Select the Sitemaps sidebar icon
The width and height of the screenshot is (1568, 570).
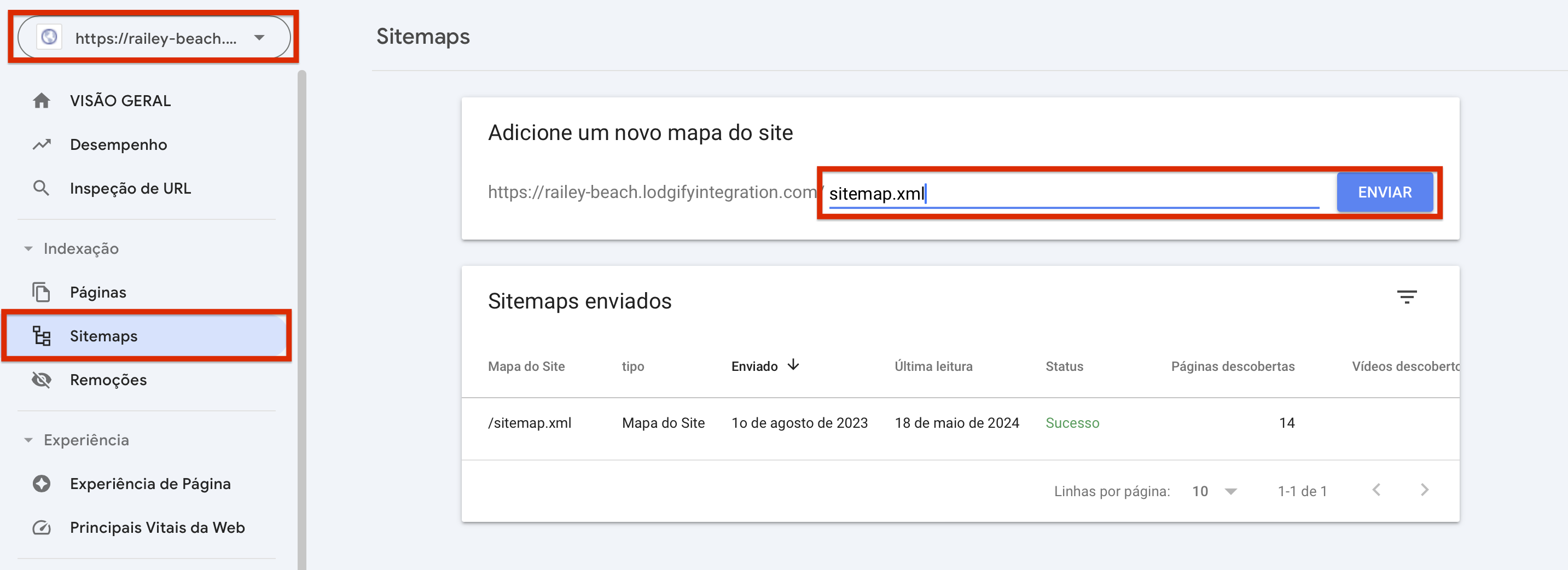pos(42,336)
